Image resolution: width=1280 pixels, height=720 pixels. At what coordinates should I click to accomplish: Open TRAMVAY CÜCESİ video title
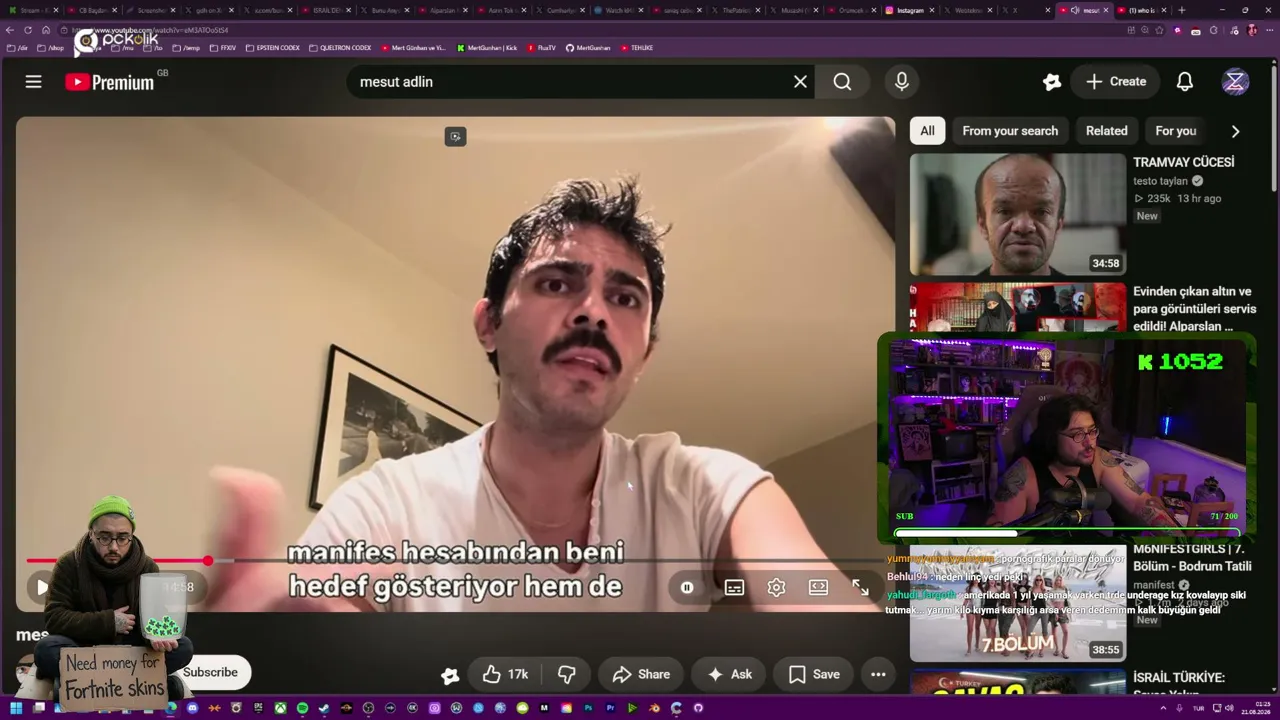coord(1184,162)
